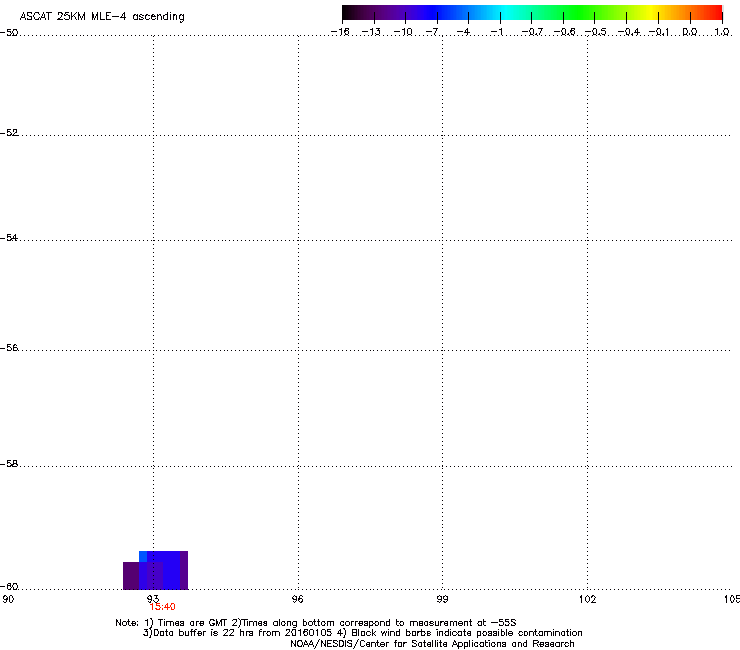This screenshot has height=650, width=740.
Task: Click the '-0.1' colorbar tick label
Action: tap(660, 32)
